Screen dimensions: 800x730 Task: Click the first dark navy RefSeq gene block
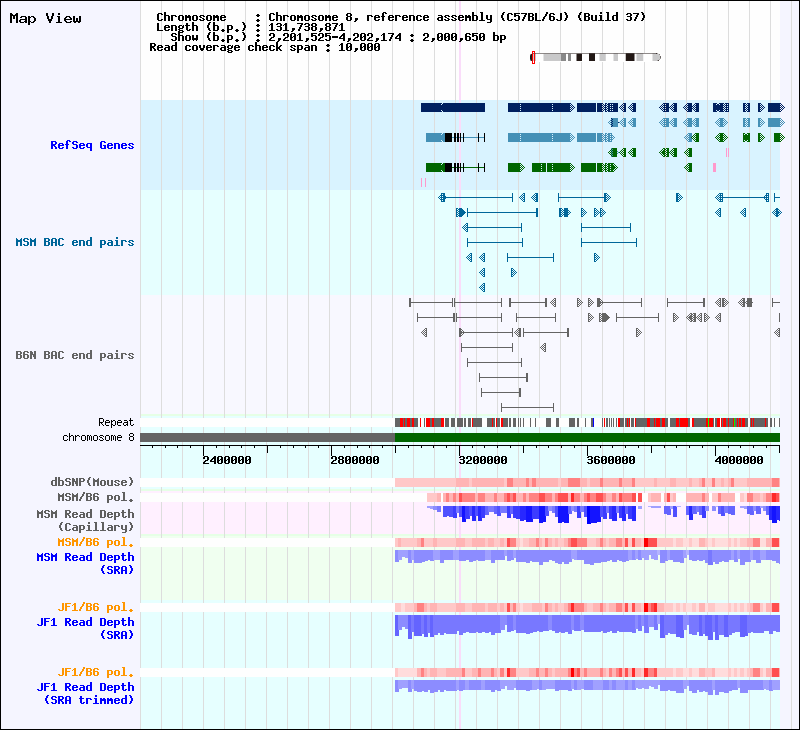point(453,108)
